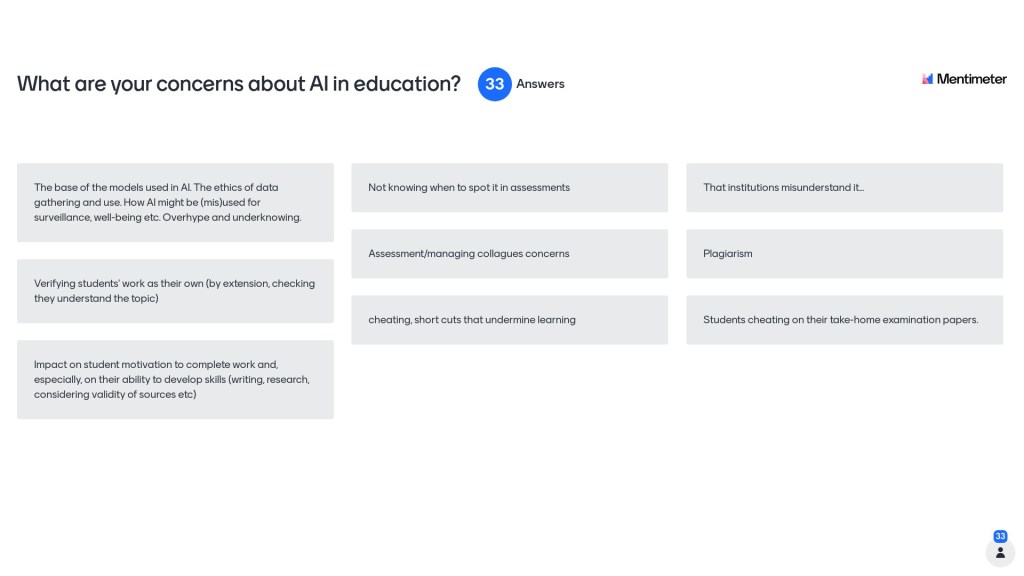Click 'Assessment/managing collagues concerns' response
This screenshot has width=1024, height=576.
click(x=509, y=254)
